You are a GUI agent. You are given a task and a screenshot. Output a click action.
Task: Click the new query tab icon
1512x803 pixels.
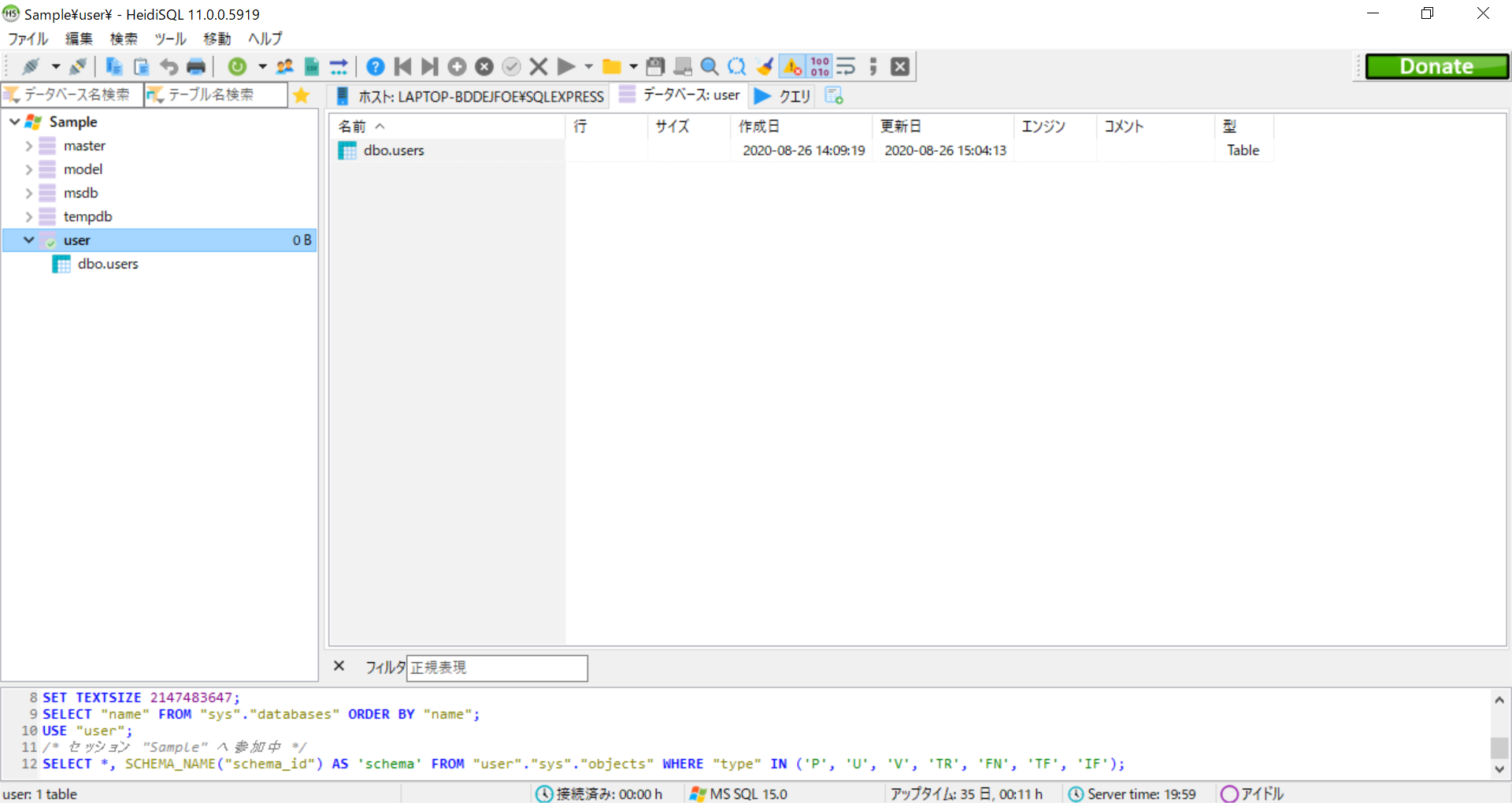click(x=834, y=95)
